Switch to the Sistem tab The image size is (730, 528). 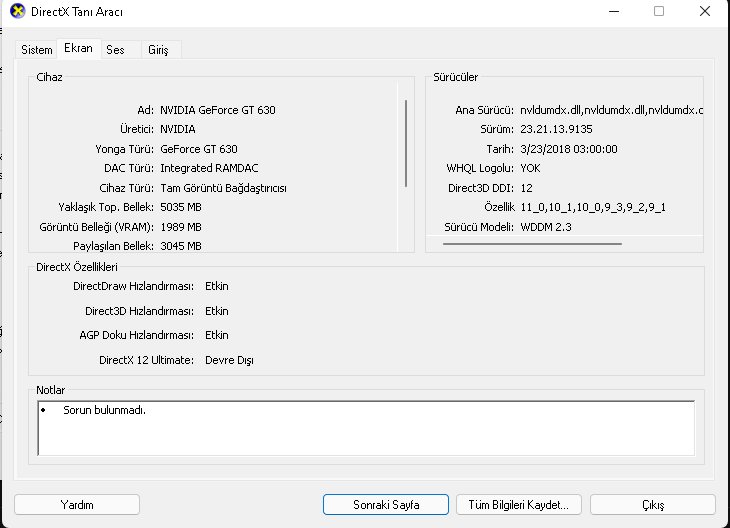click(36, 50)
